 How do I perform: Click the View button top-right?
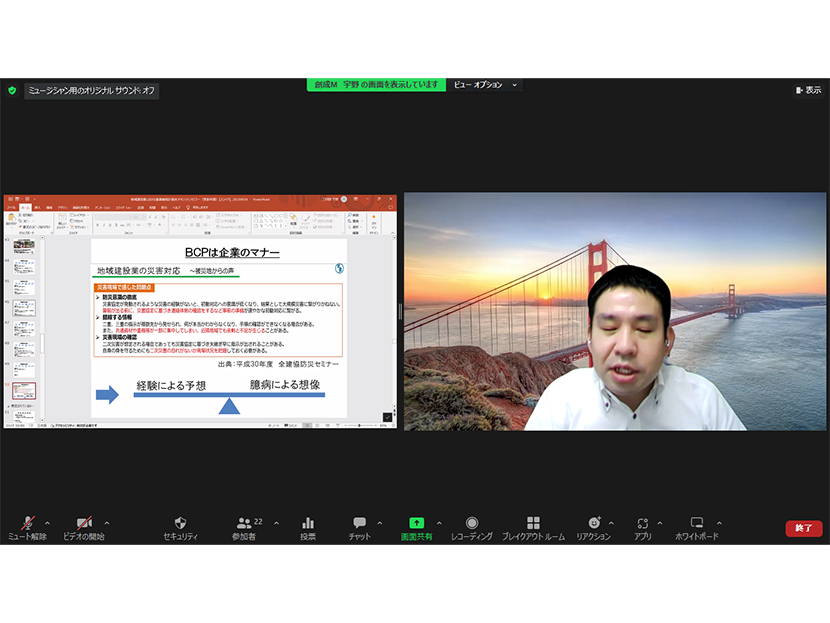[x=808, y=90]
